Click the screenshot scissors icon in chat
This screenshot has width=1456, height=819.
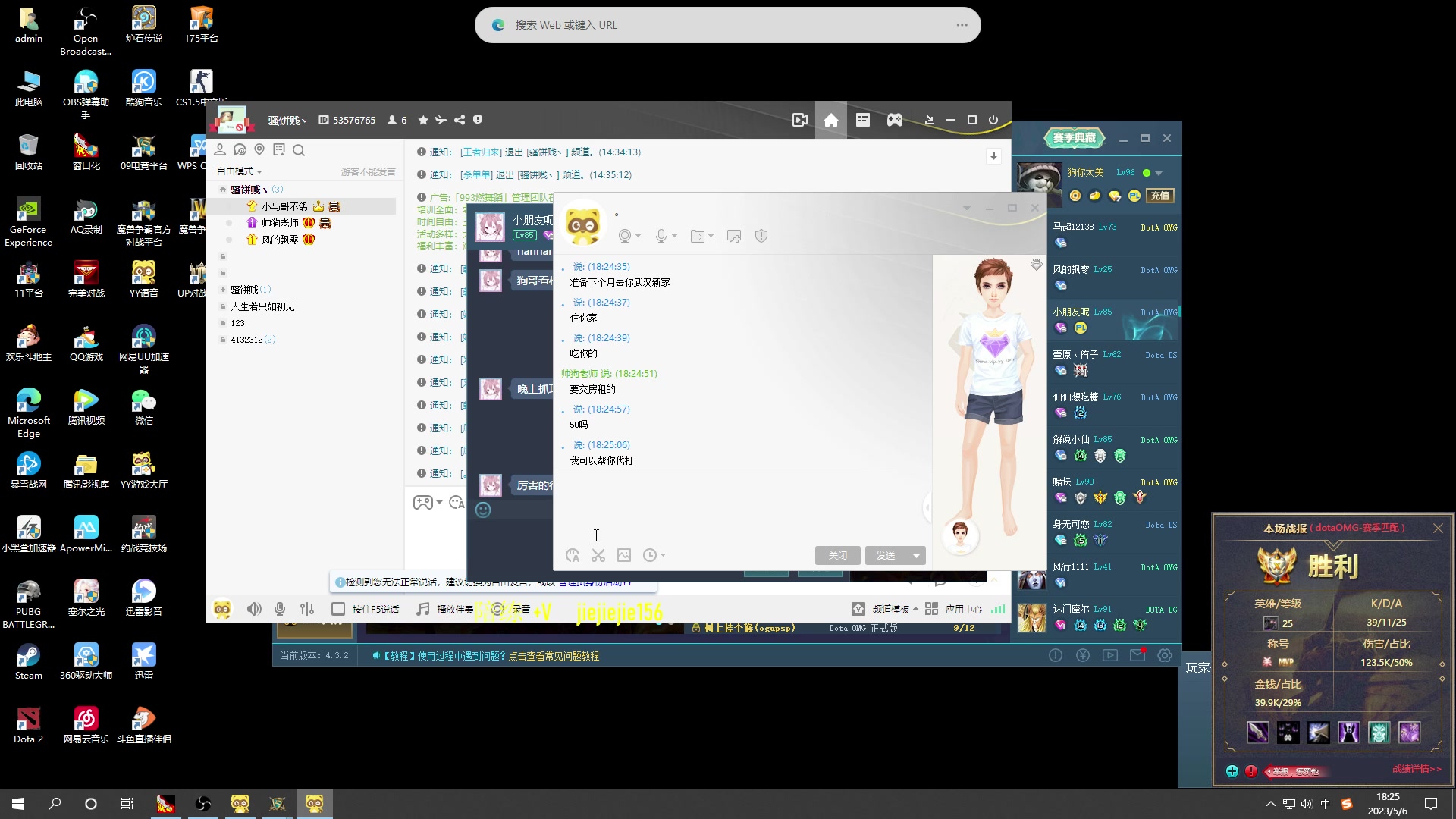tap(598, 556)
